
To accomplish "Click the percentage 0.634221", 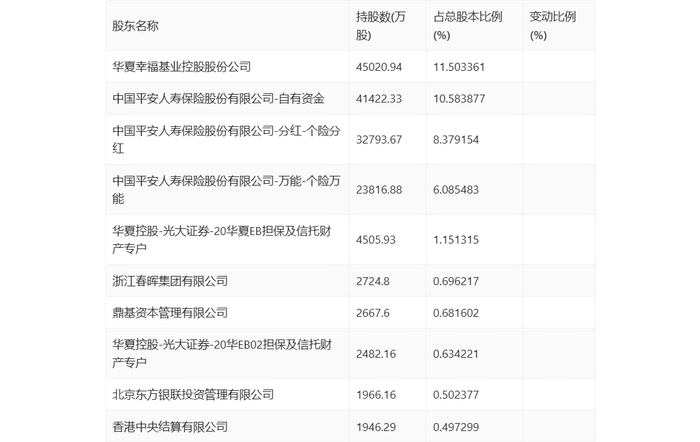I will pyautogui.click(x=456, y=354).
